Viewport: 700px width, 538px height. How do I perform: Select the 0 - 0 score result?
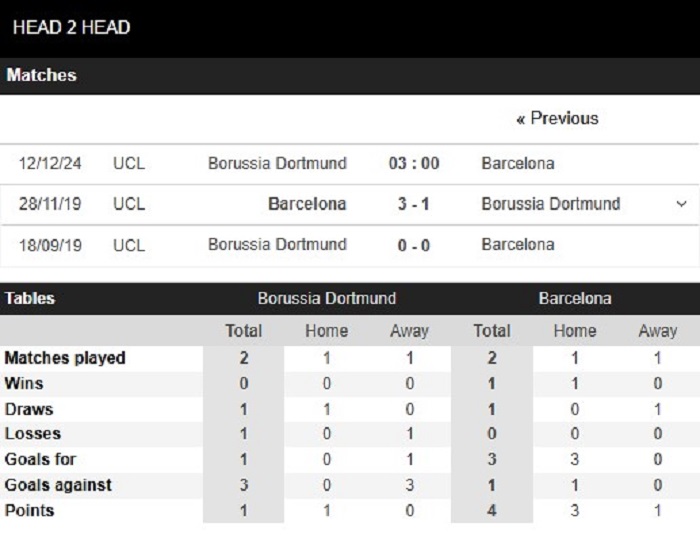[413, 245]
